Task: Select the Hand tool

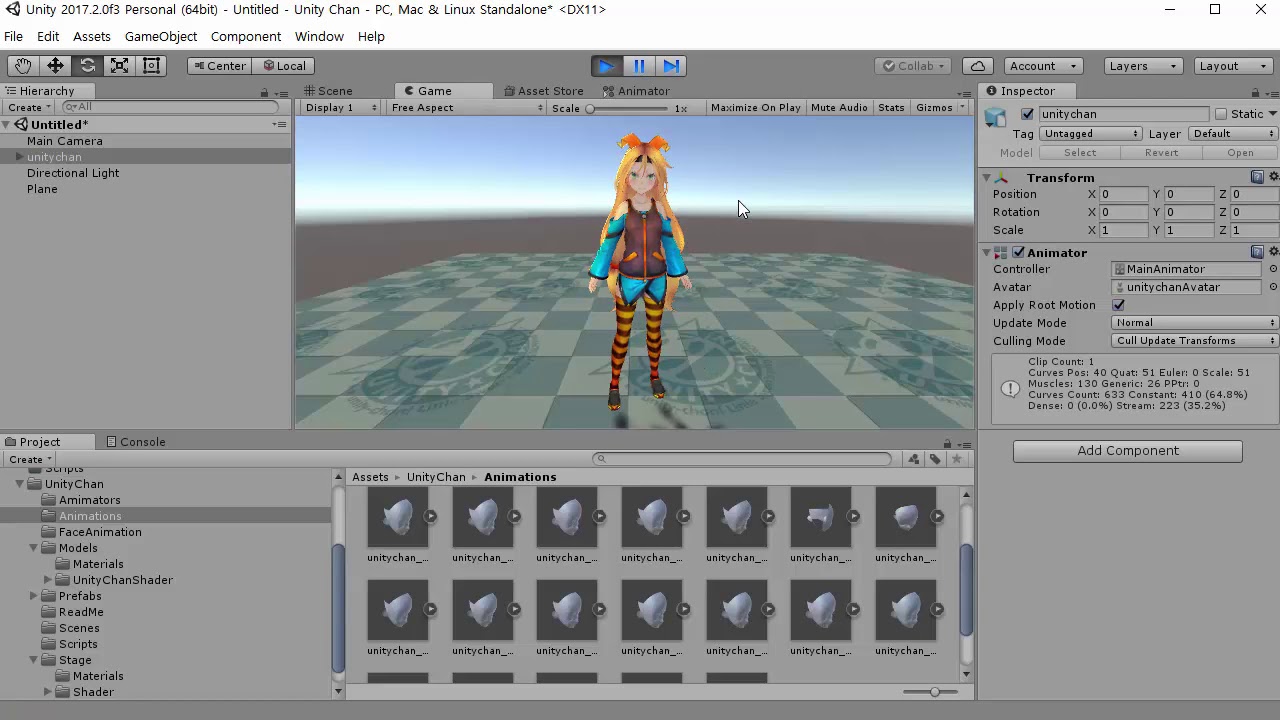Action: [23, 66]
